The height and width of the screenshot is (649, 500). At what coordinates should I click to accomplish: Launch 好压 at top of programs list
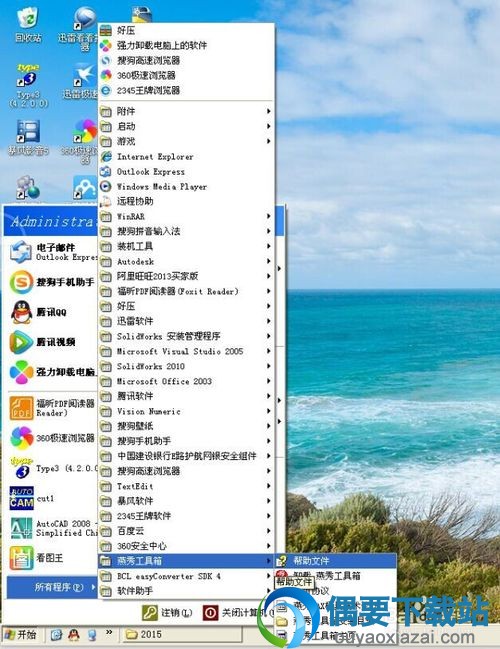(x=186, y=30)
